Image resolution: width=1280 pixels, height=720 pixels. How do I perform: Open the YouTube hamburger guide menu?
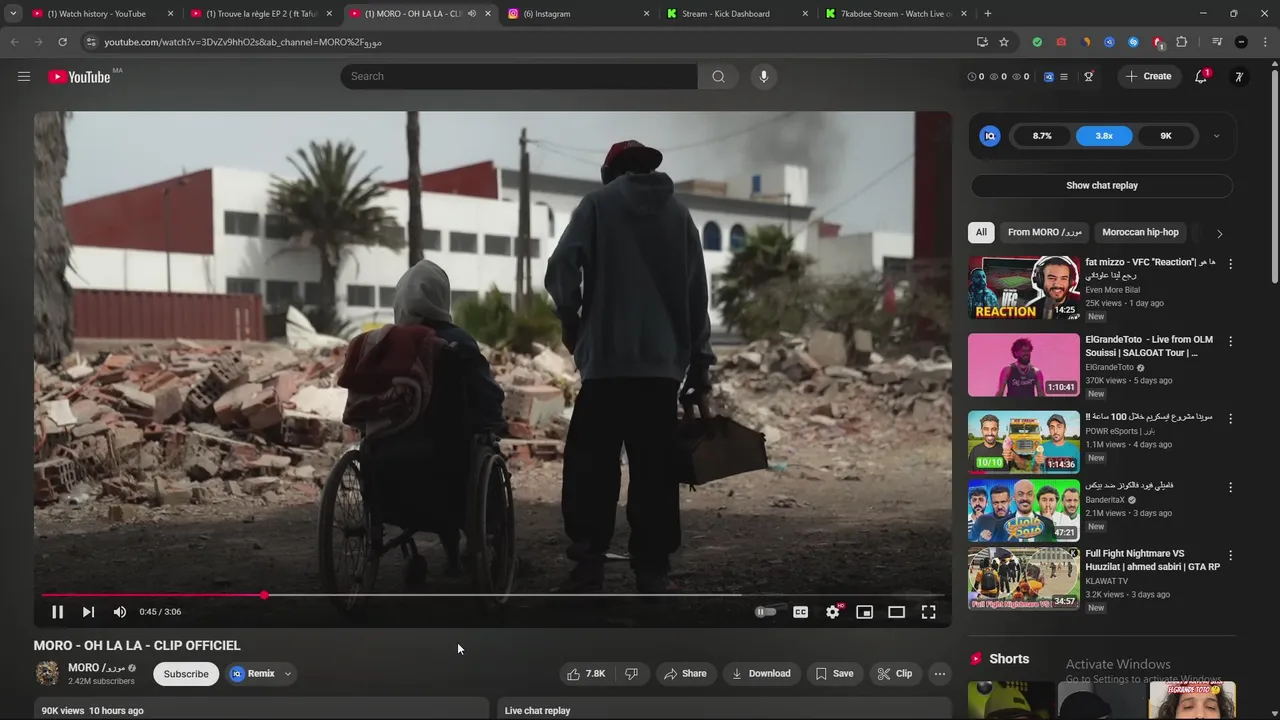pyautogui.click(x=24, y=76)
